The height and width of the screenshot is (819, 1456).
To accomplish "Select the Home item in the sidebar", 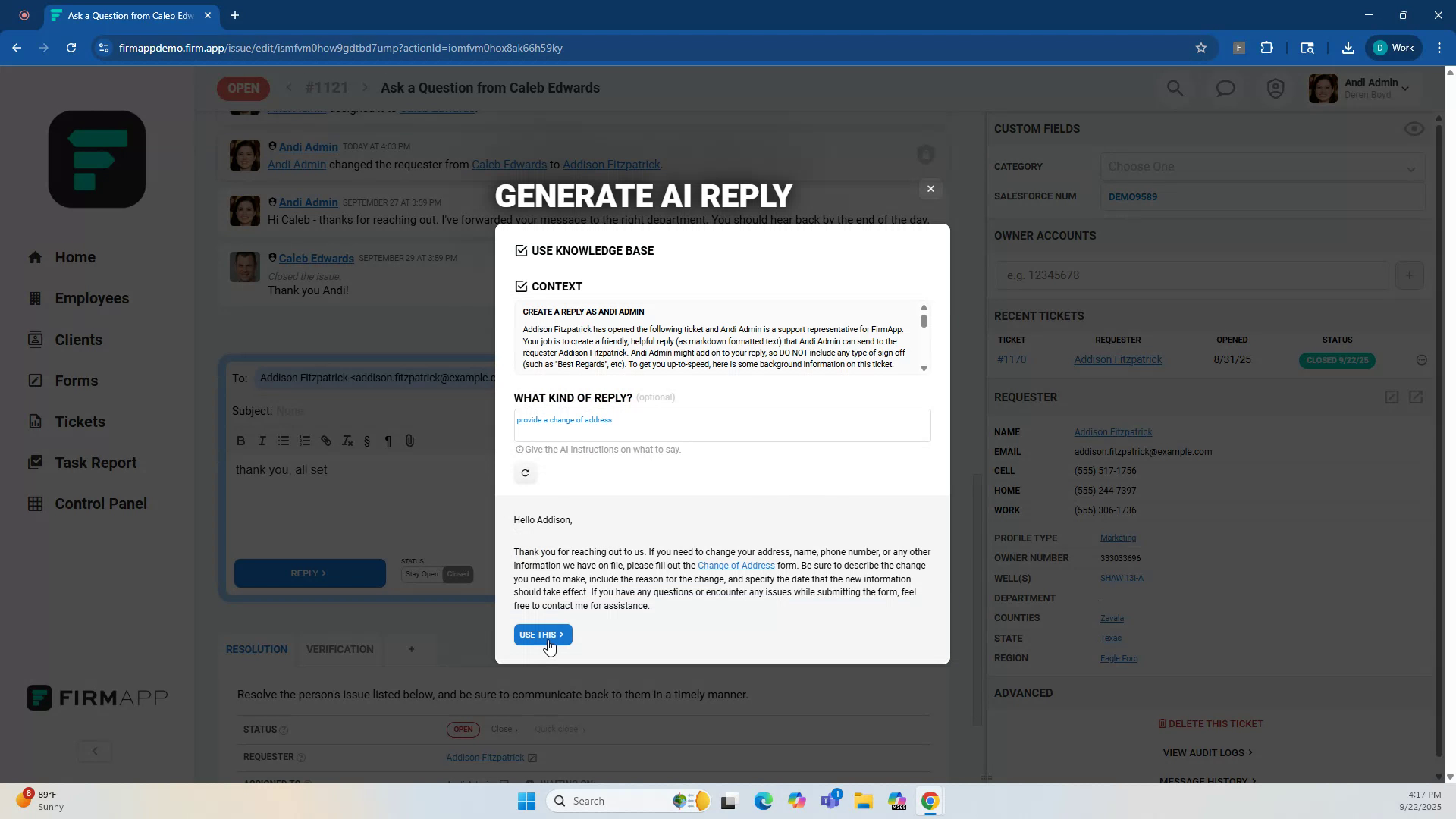I will [75, 257].
